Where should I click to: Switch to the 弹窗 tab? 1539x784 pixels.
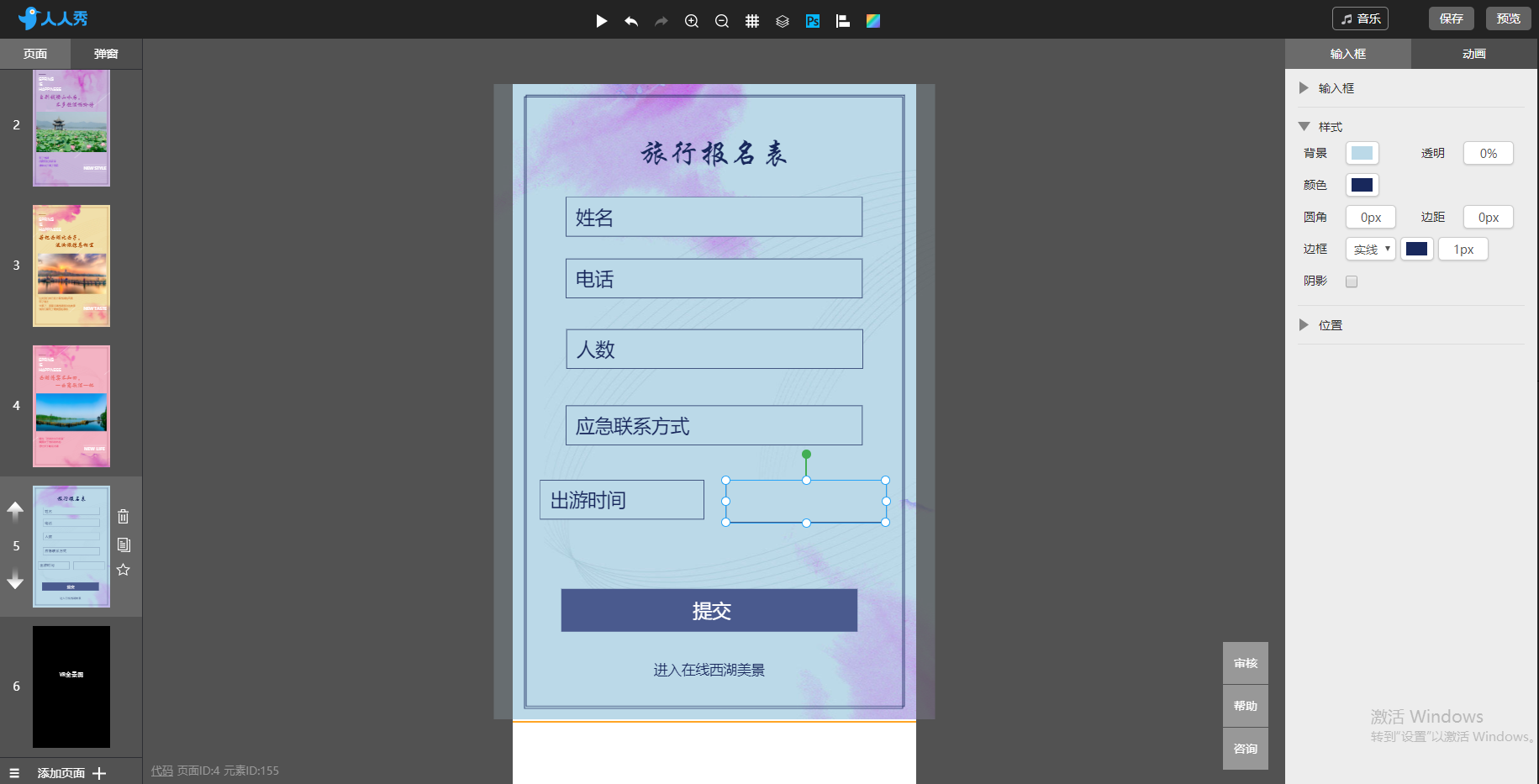(x=106, y=54)
